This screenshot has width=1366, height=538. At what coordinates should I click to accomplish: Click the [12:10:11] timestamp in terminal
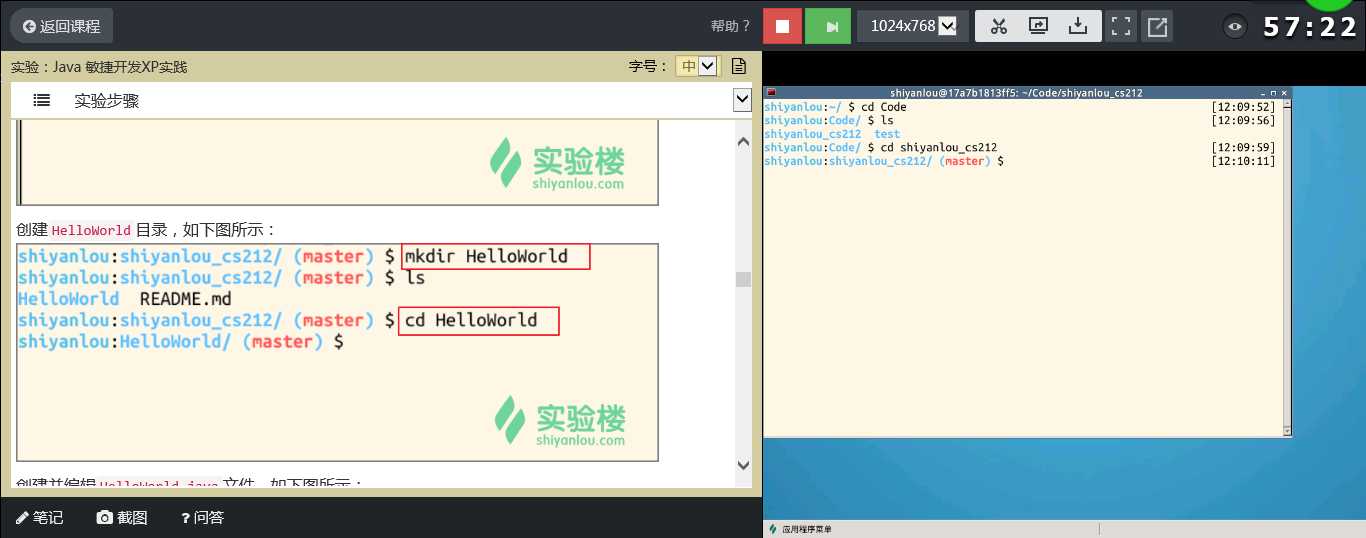[x=1243, y=161]
